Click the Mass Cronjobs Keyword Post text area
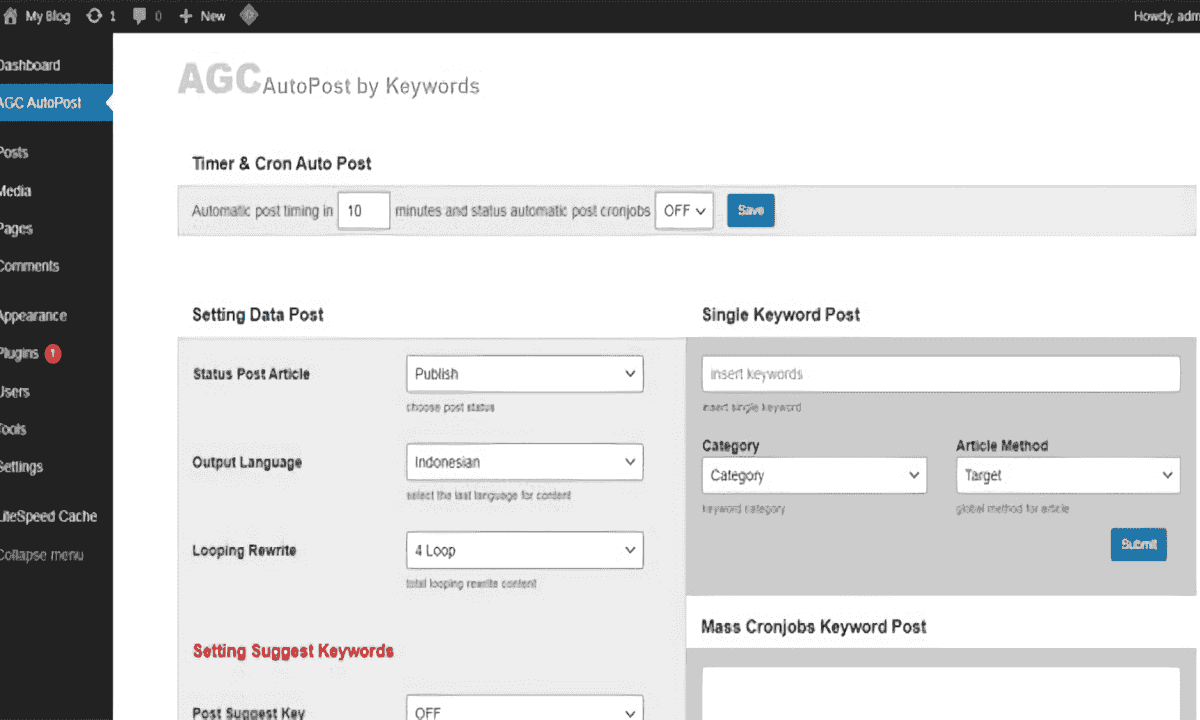Viewport: 1200px width, 720px height. tap(941, 694)
